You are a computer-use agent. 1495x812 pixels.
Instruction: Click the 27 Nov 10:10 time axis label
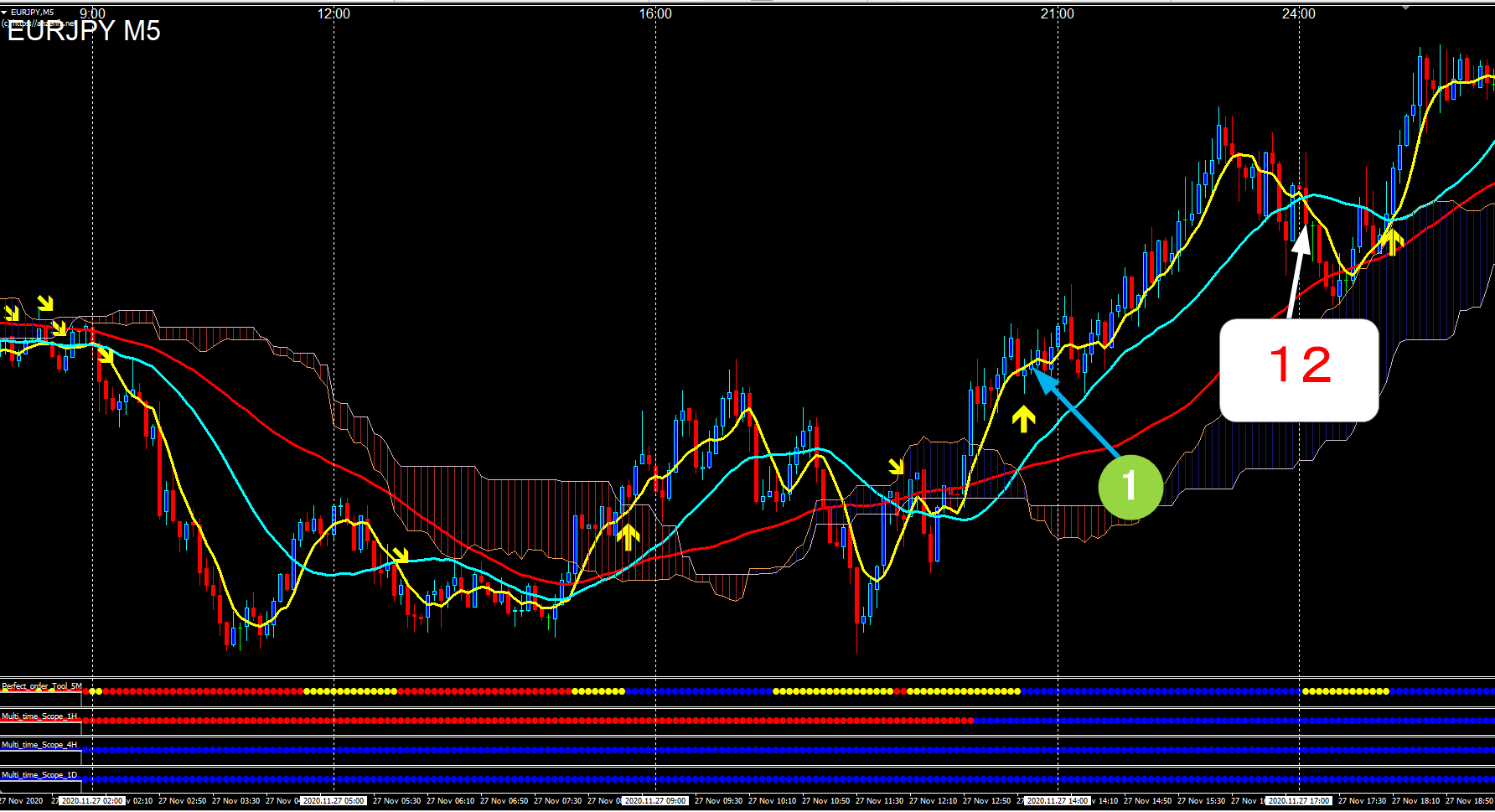coord(772,801)
